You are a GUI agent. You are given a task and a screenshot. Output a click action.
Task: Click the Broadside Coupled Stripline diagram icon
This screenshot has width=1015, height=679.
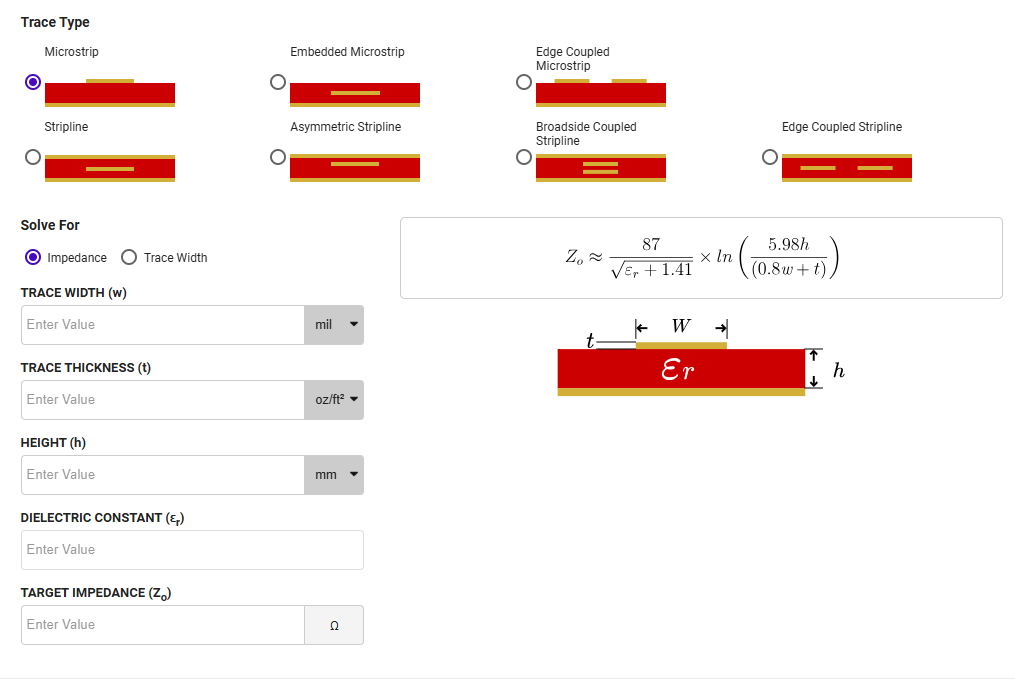pos(601,168)
